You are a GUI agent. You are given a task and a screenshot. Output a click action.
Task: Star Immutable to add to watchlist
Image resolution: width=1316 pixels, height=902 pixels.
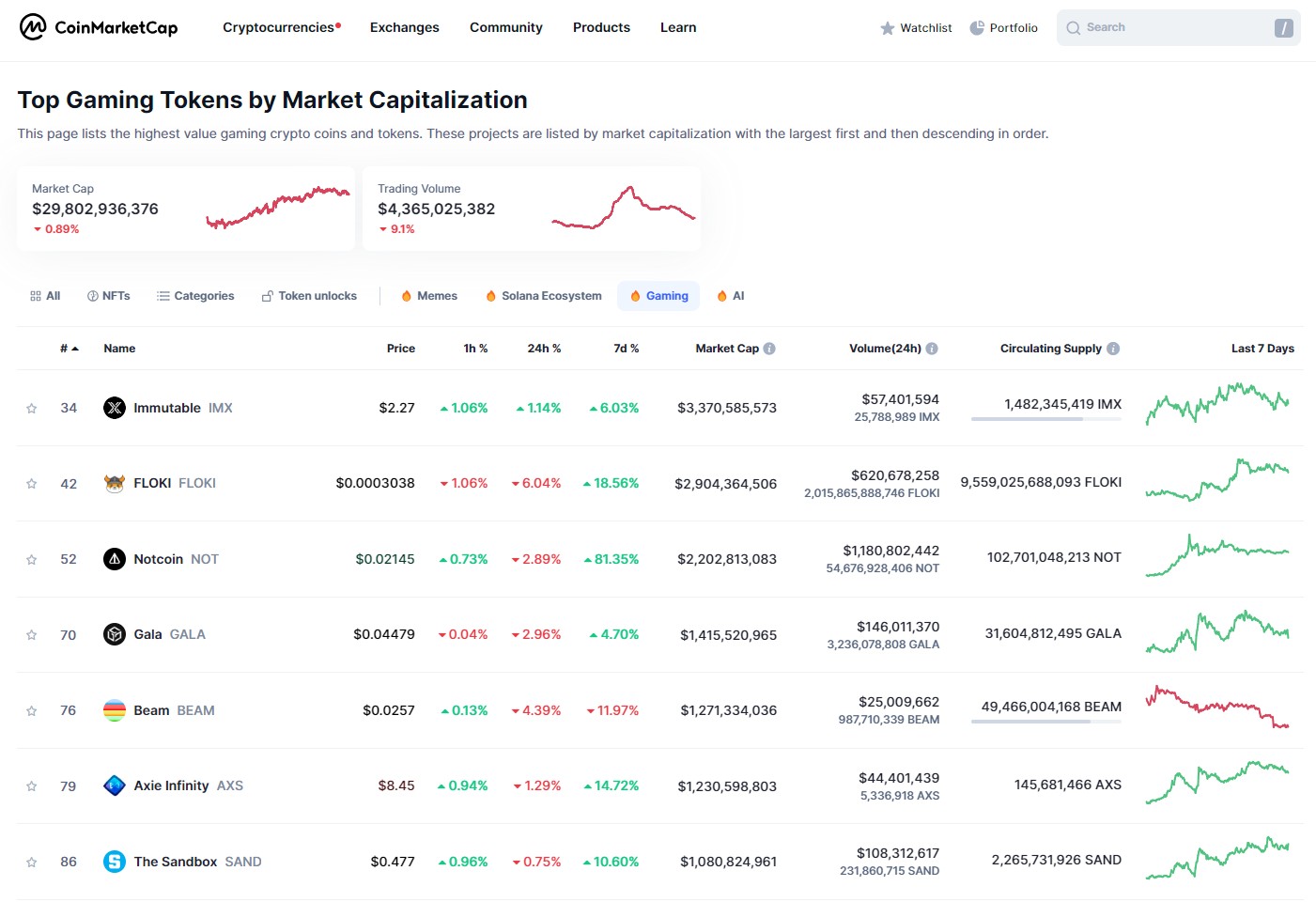coord(32,409)
